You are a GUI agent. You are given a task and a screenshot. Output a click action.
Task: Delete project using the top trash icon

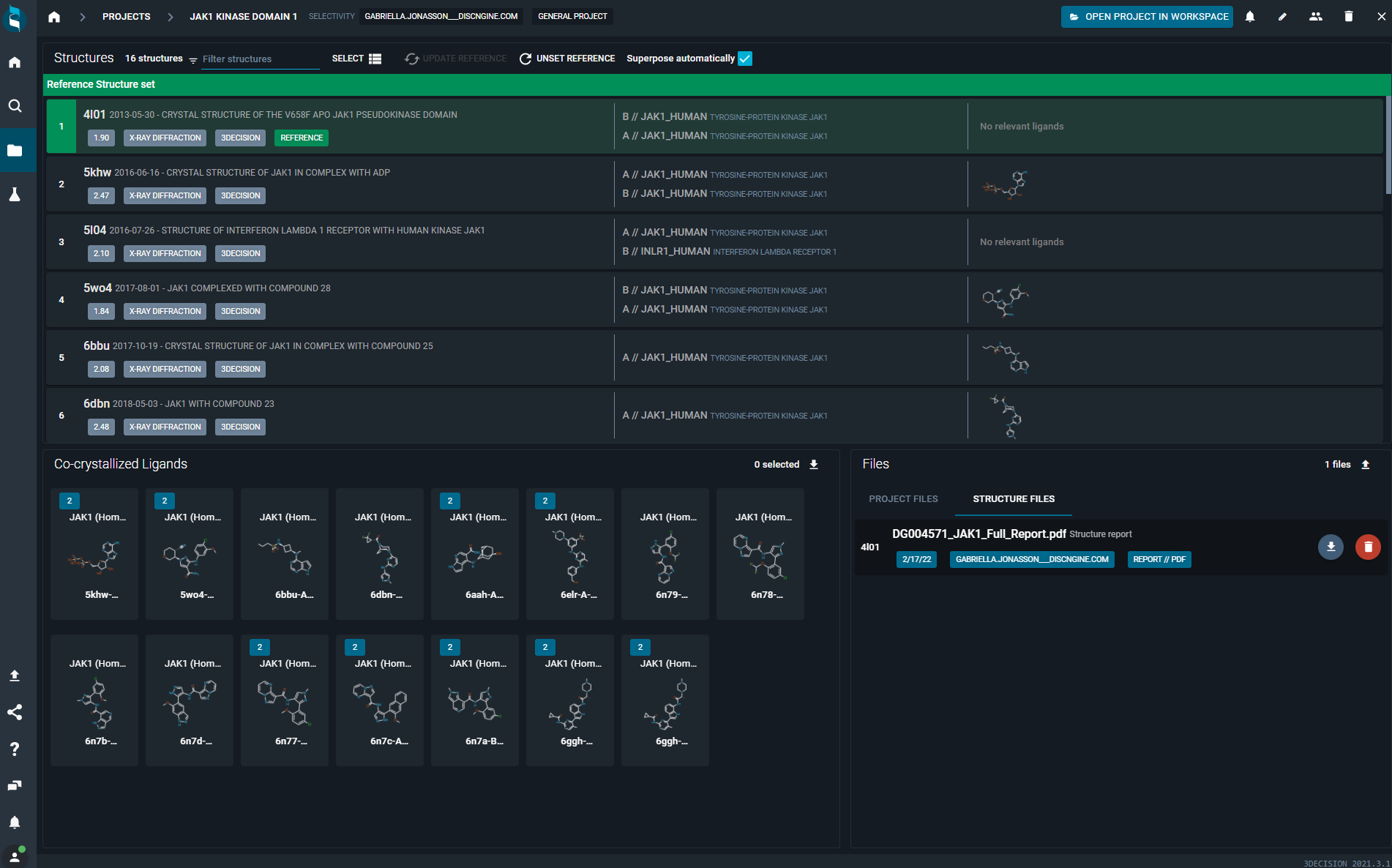1348,16
